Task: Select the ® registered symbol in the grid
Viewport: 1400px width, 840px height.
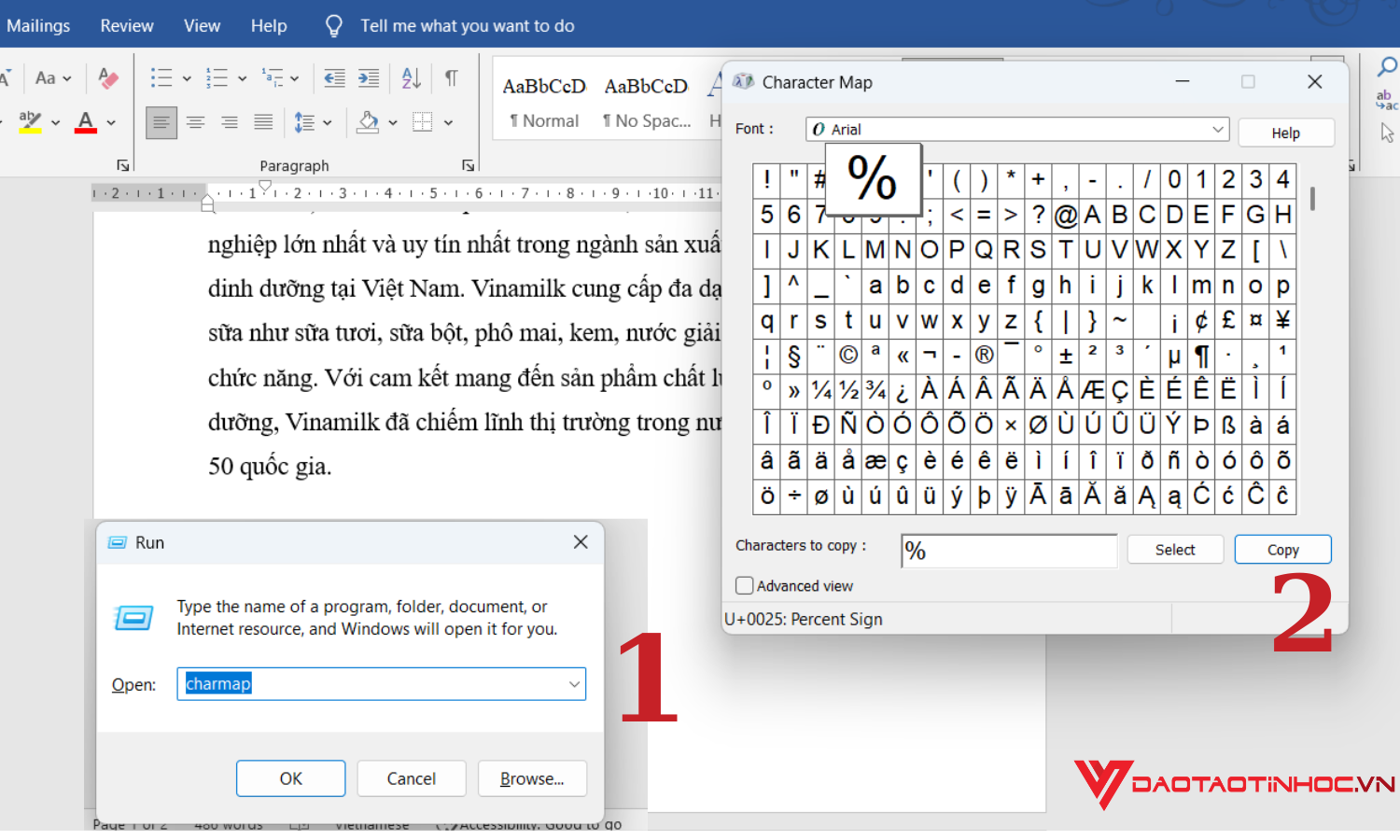Action: [984, 356]
